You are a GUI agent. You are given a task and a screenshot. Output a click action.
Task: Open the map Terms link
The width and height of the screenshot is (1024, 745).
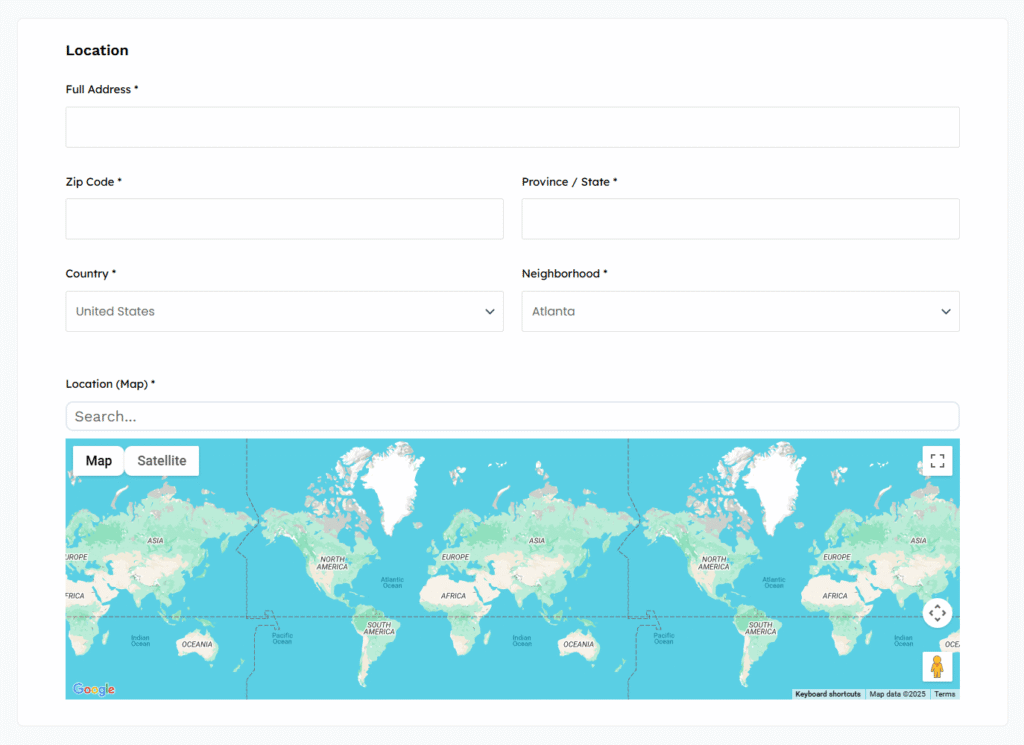944,694
